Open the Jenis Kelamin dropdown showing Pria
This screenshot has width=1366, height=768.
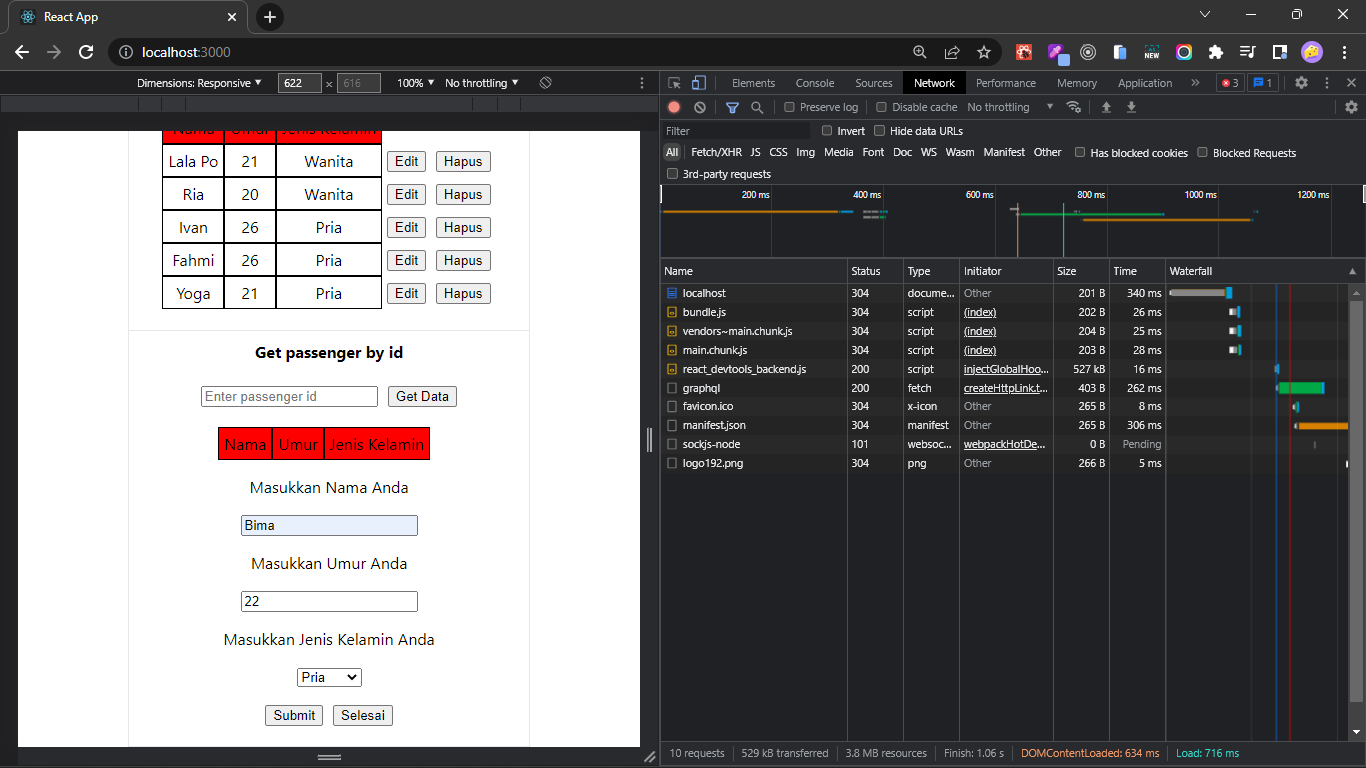click(x=329, y=677)
